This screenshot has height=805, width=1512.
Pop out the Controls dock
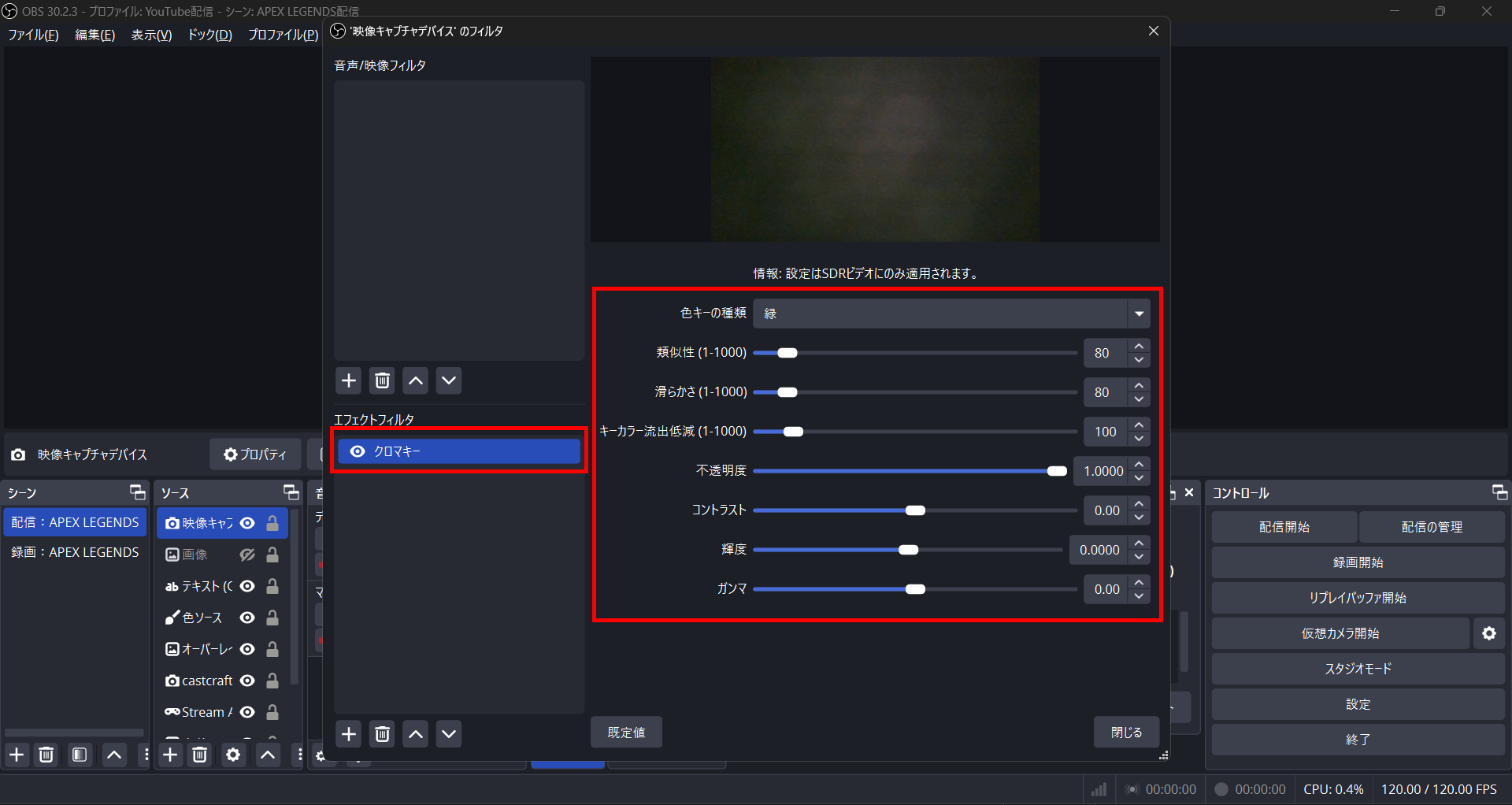pos(1499,493)
